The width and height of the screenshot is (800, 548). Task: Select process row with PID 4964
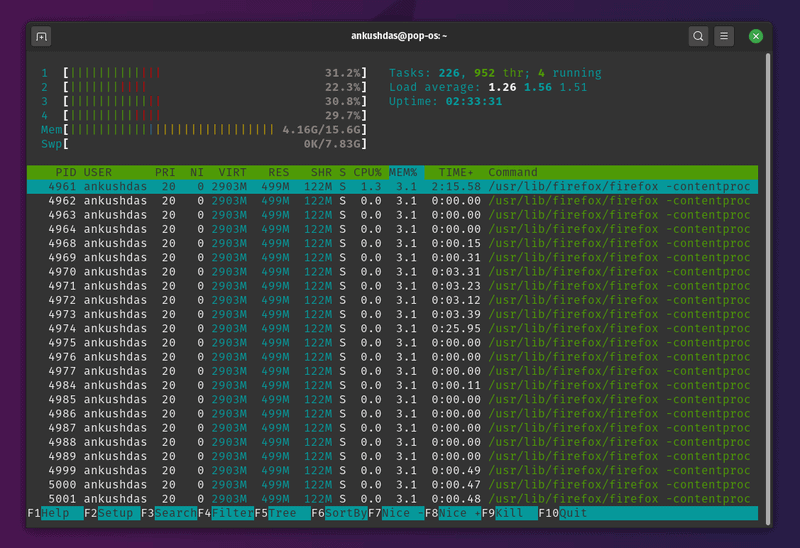[392, 229]
